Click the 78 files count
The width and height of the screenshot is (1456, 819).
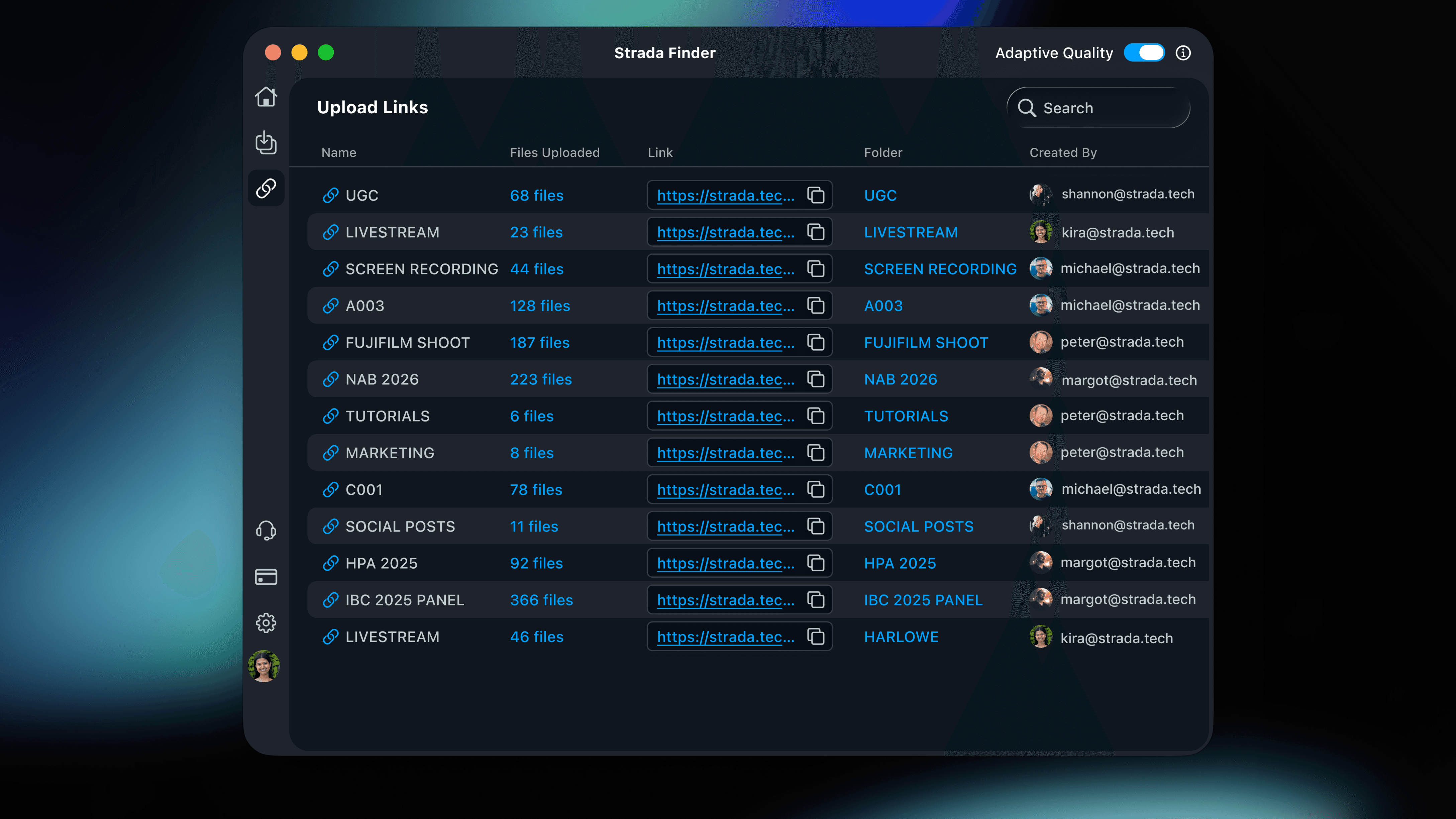(536, 490)
